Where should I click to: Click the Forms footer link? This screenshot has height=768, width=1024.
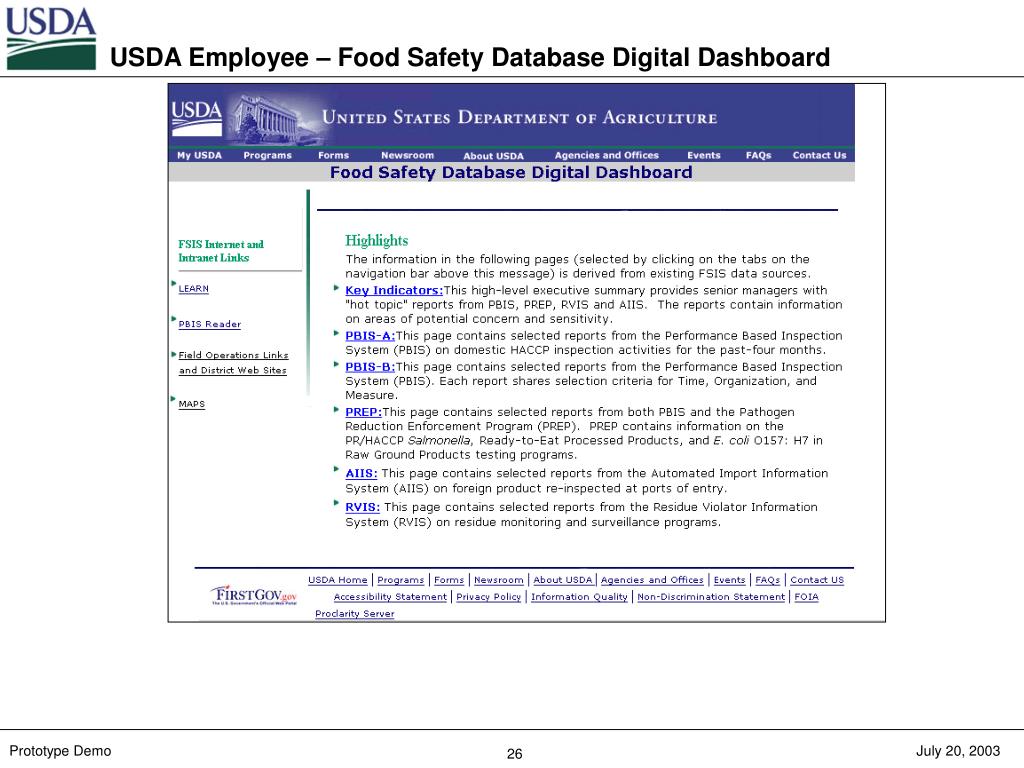(449, 580)
